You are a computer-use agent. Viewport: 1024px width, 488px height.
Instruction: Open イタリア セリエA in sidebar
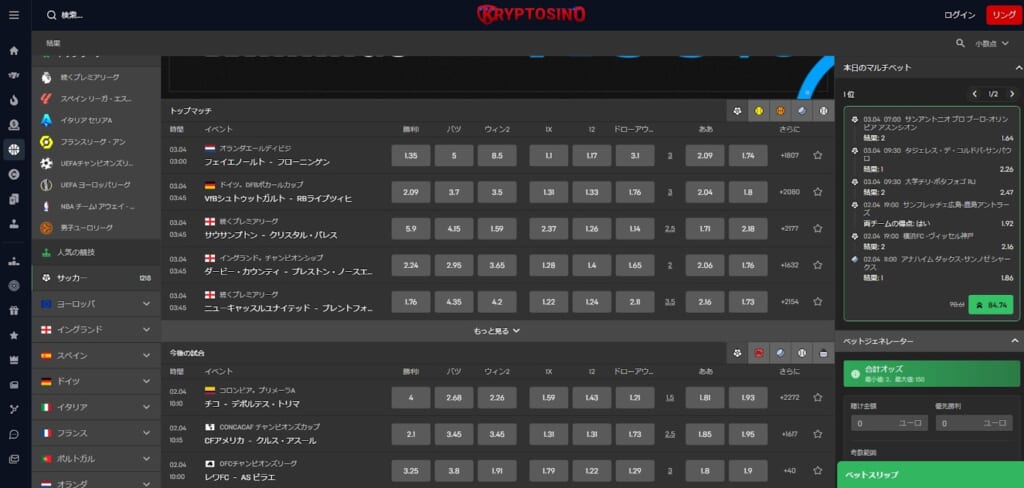click(x=96, y=120)
